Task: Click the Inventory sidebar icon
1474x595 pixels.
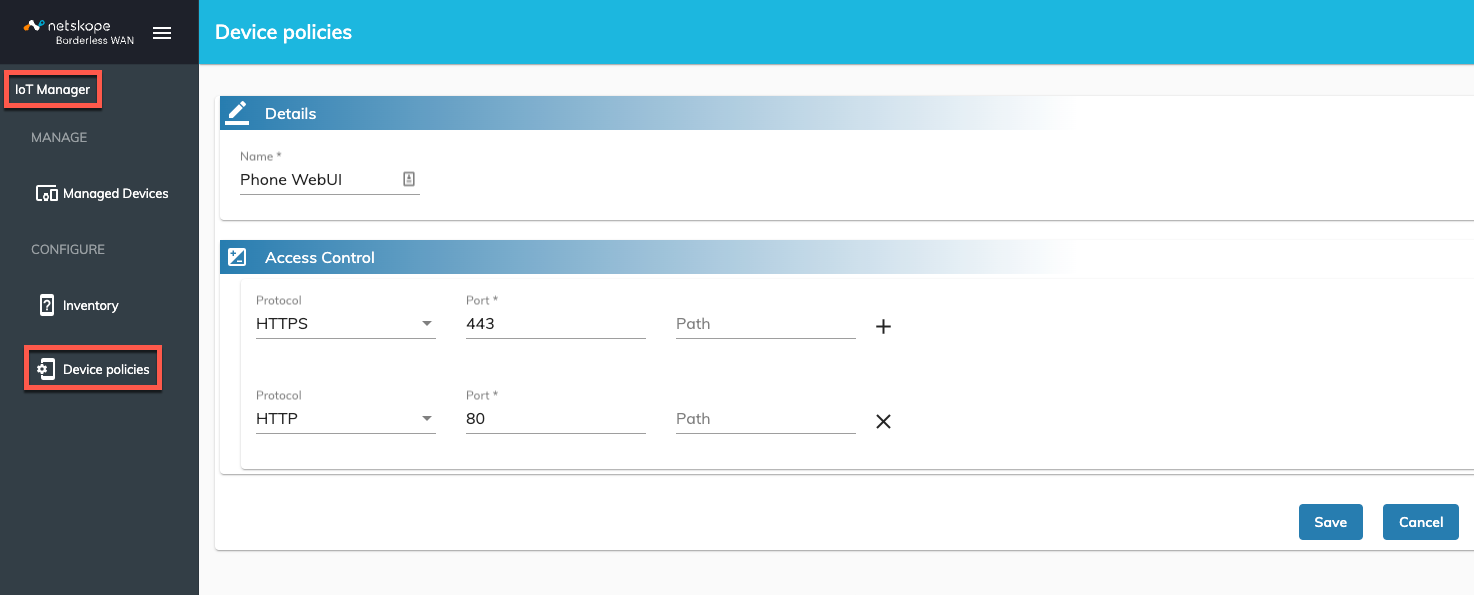Action: 47,305
